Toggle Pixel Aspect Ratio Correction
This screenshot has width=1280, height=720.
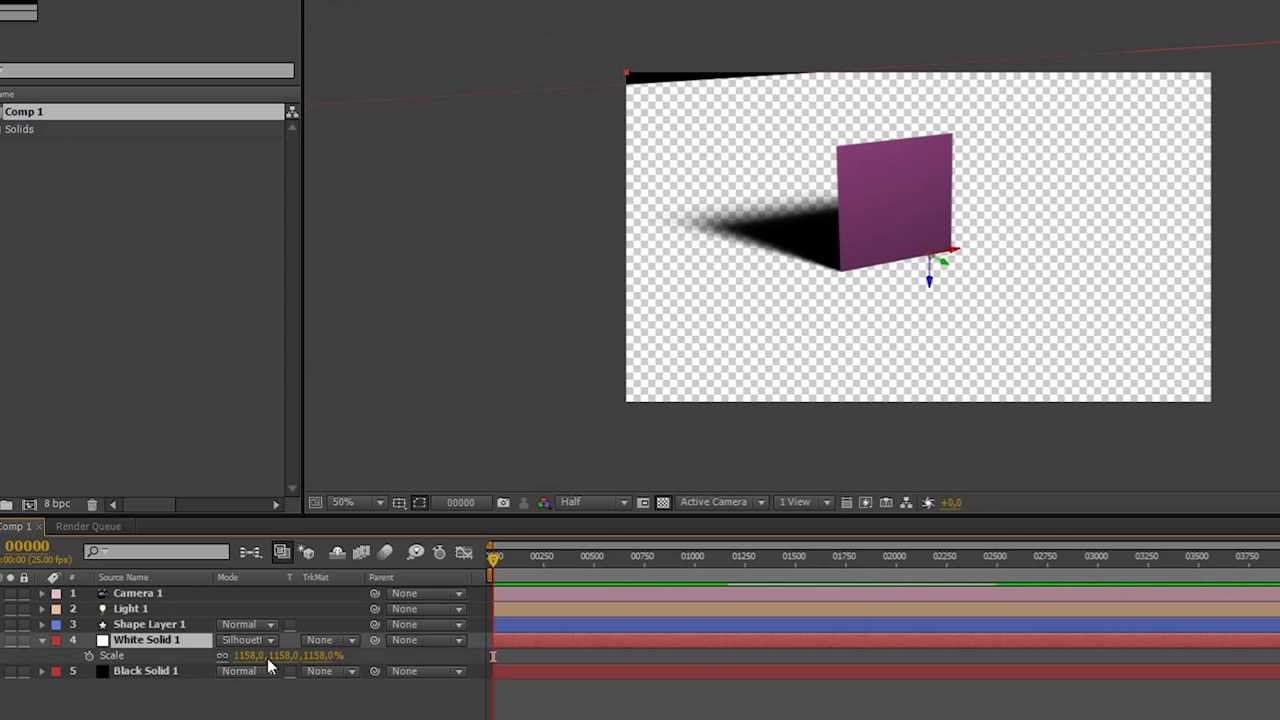tap(846, 503)
